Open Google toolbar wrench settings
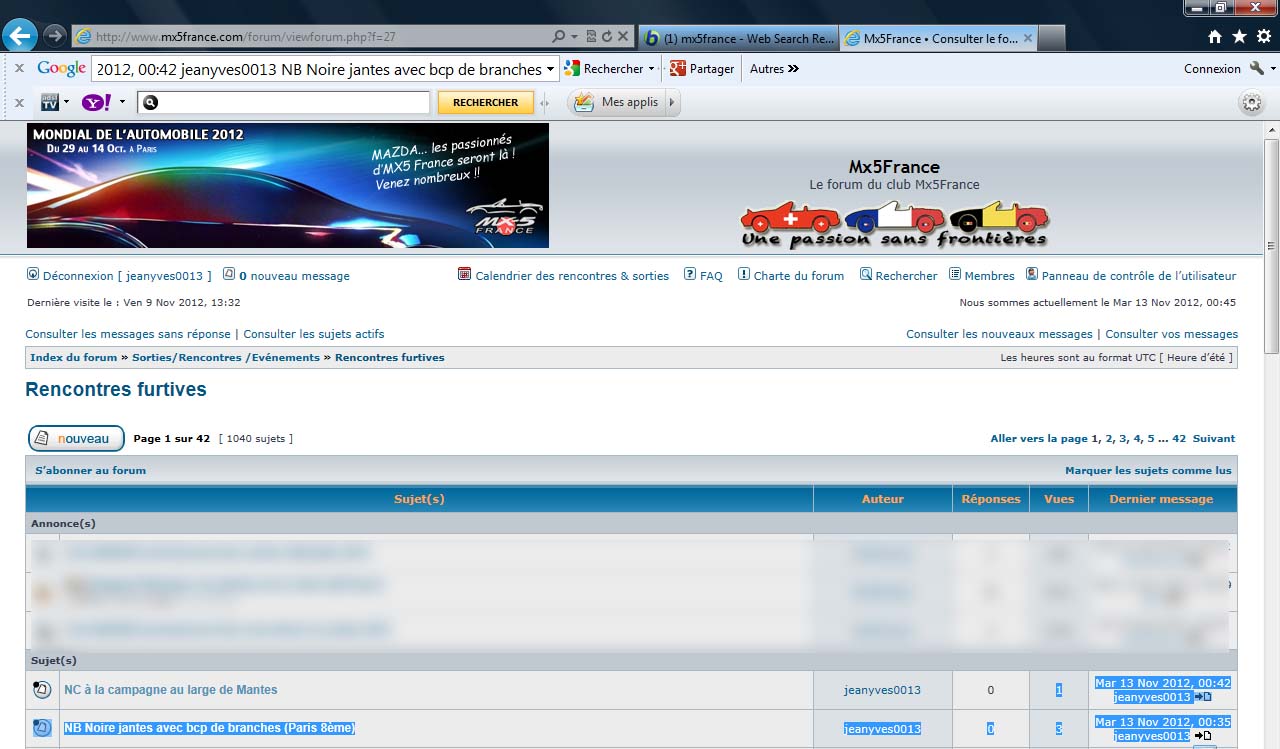 click(x=1257, y=69)
